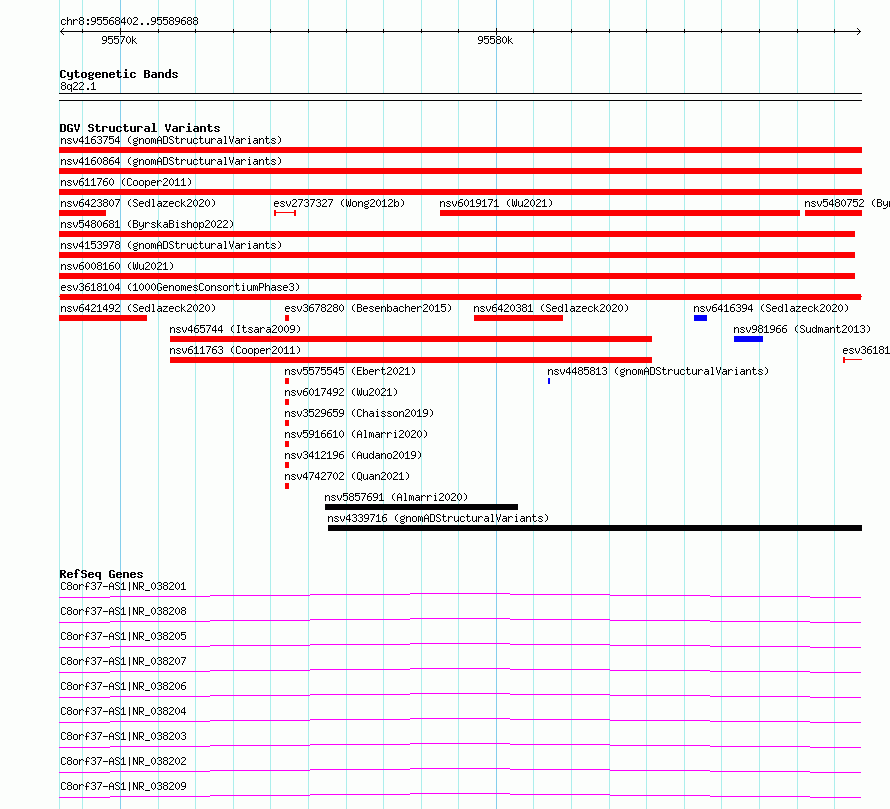This screenshot has height=809, width=890.
Task: Open the nsv5857691 Almarri2020 label
Action: [x=396, y=497]
